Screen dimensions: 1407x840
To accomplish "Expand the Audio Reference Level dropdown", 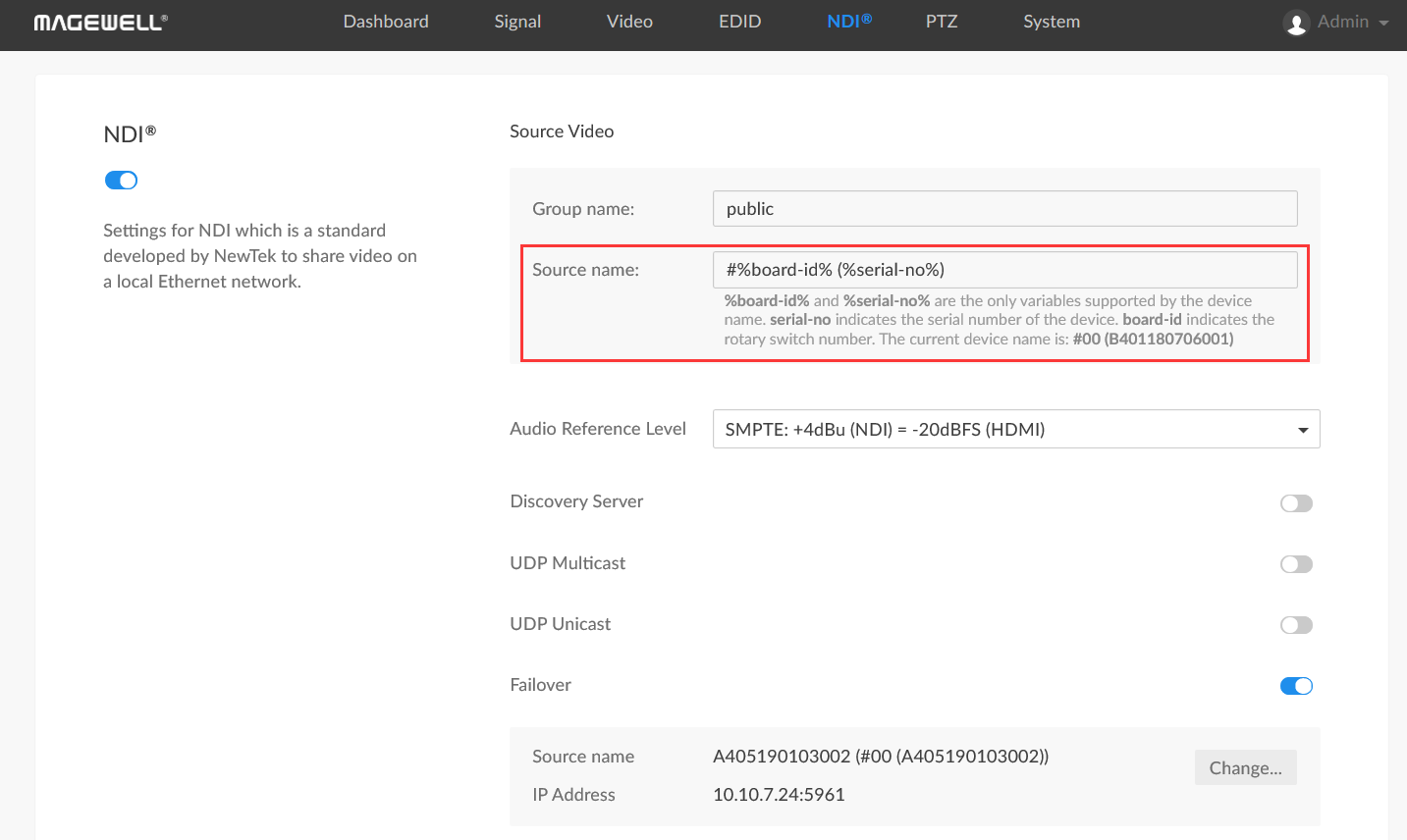I will coord(1015,429).
